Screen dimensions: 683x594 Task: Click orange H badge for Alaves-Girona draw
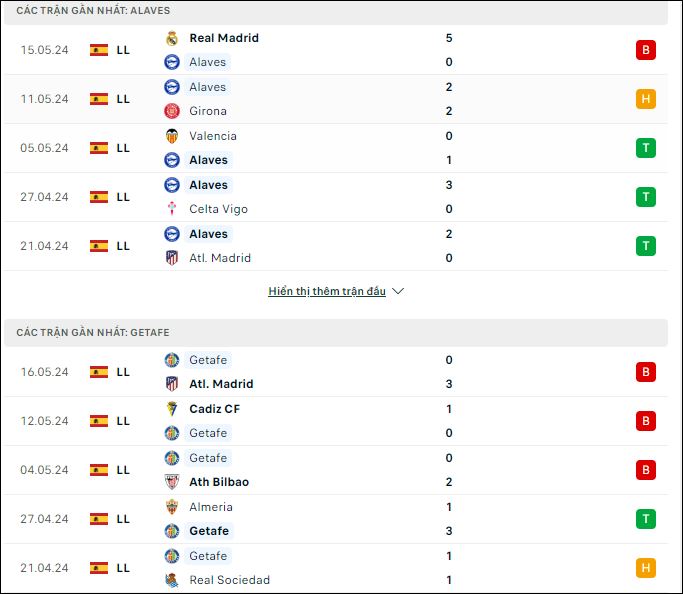click(646, 99)
